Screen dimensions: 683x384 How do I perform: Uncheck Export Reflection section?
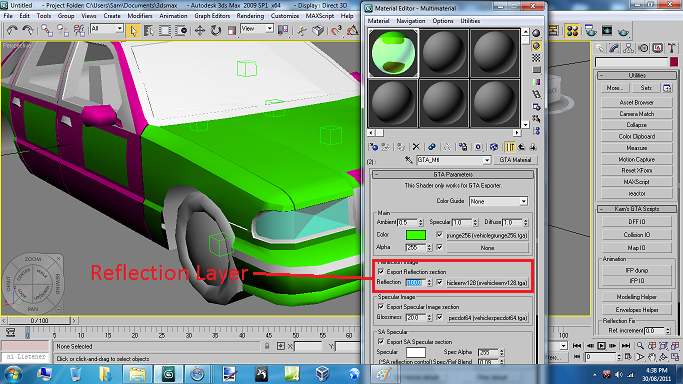click(381, 271)
